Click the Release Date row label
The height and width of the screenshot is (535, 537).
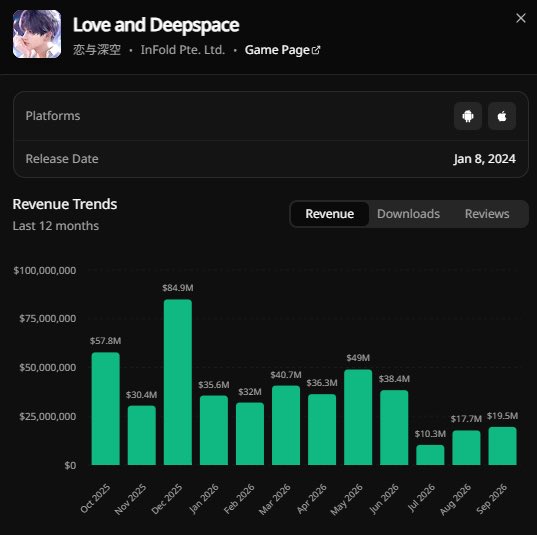point(62,159)
